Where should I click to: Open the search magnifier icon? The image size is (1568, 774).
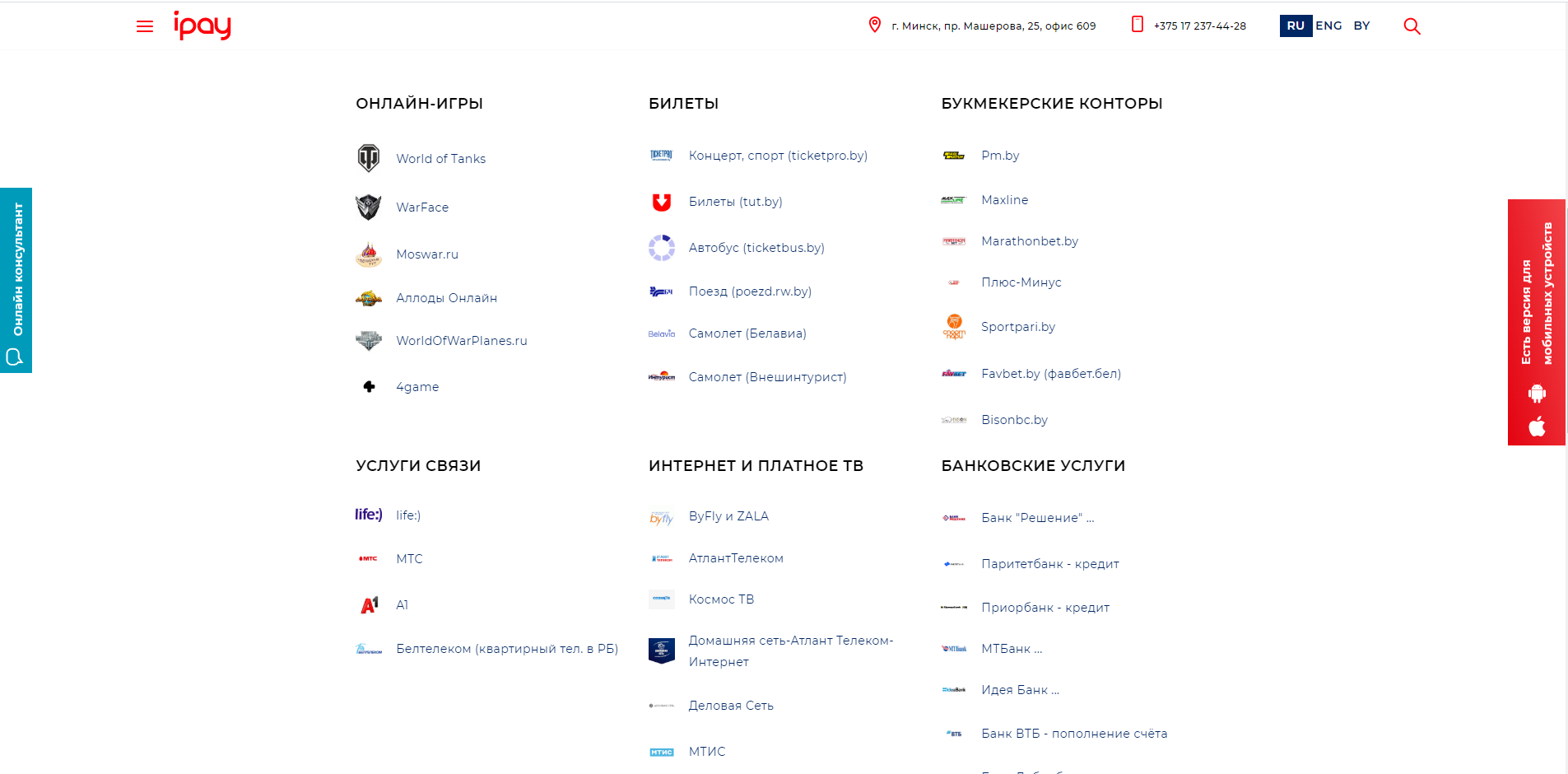coord(1412,26)
